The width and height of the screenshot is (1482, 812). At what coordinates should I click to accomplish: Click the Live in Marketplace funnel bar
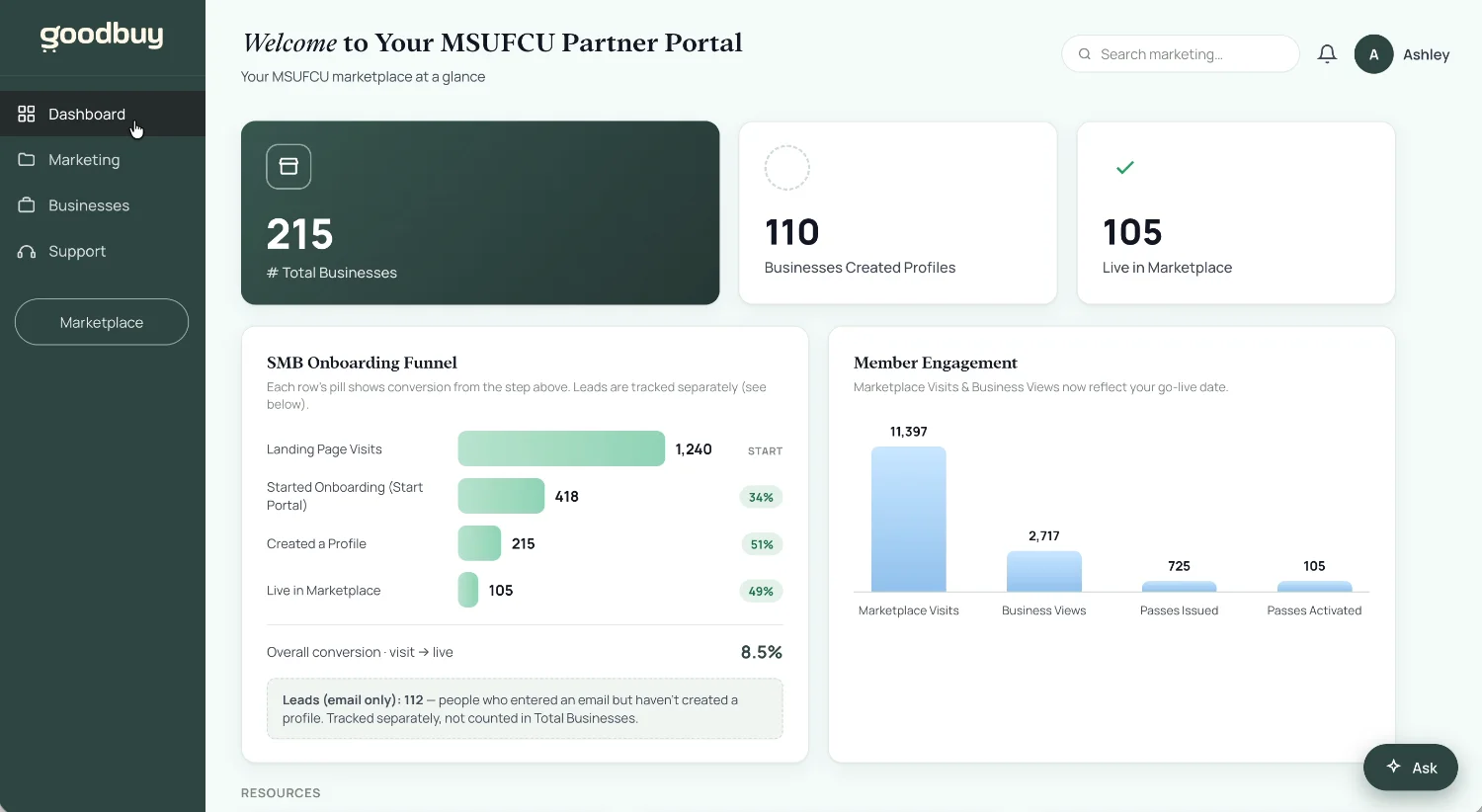(x=468, y=590)
